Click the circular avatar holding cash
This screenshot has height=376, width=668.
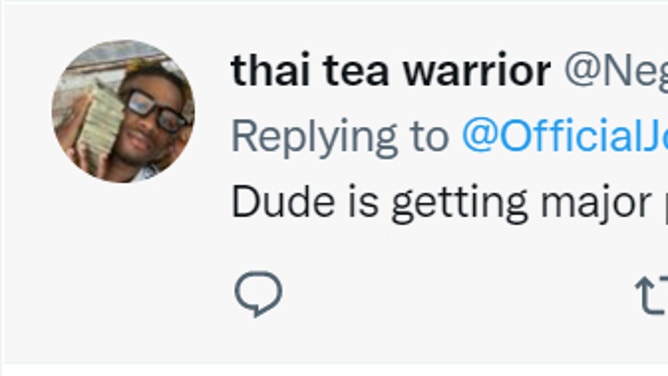pyautogui.click(x=123, y=112)
